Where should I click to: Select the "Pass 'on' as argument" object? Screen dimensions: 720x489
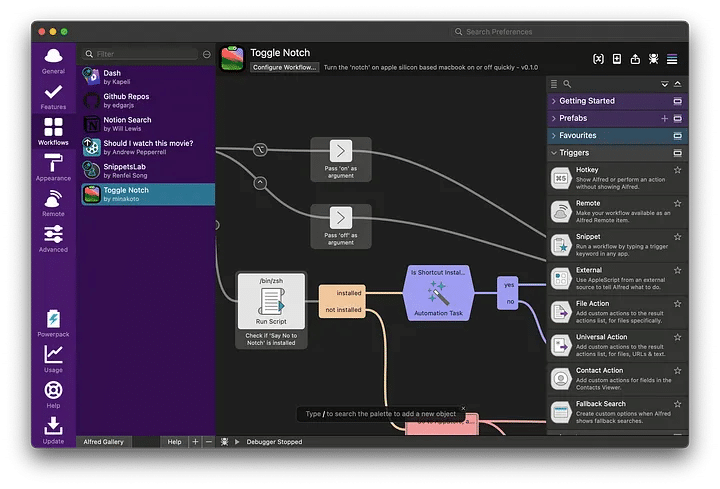click(341, 159)
